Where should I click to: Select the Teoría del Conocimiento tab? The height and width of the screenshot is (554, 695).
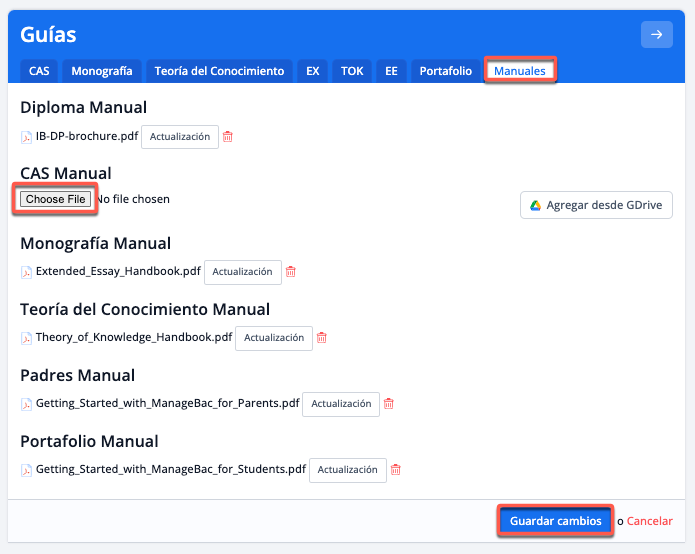click(x=219, y=71)
